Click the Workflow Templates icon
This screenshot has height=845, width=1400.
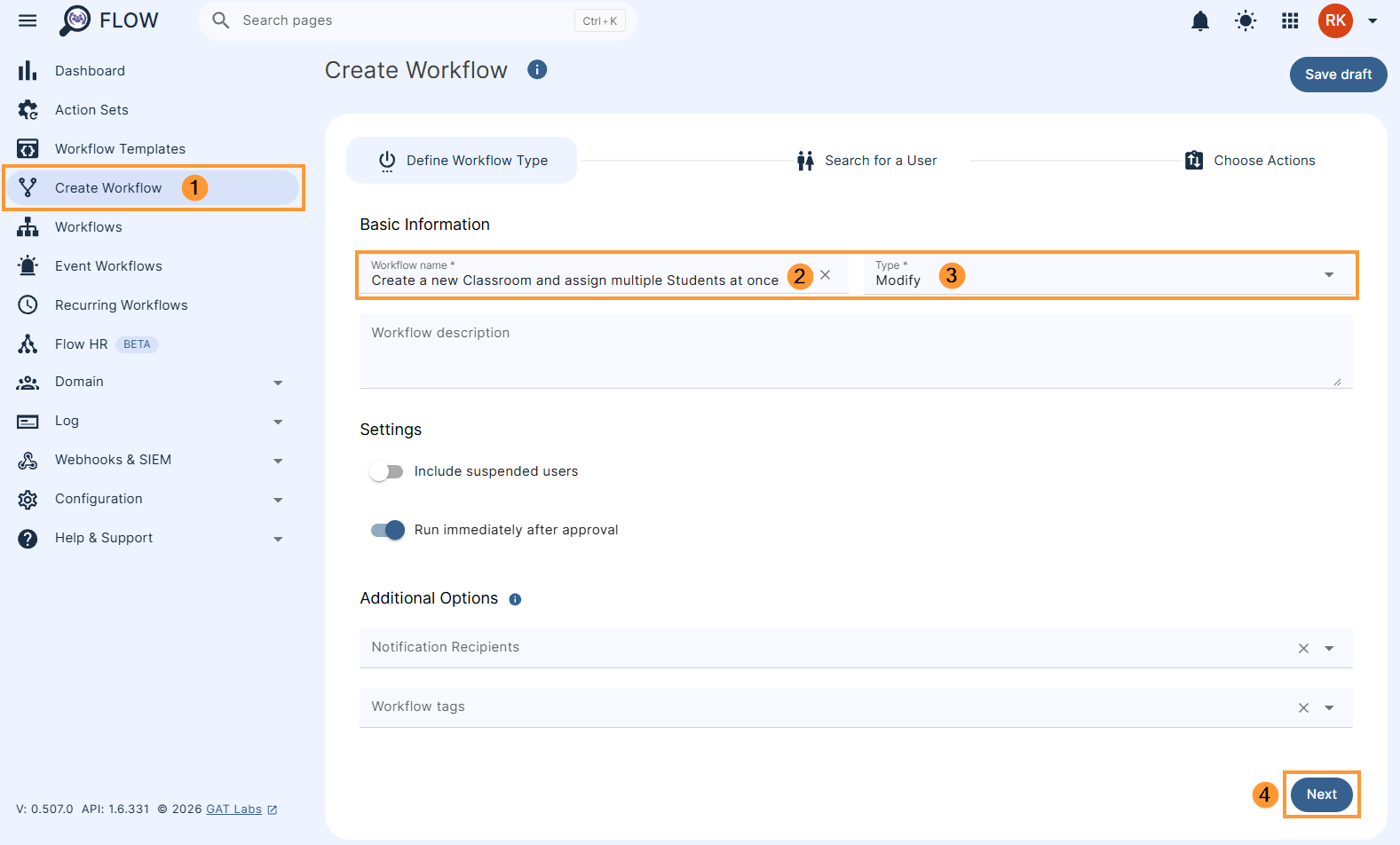[28, 148]
